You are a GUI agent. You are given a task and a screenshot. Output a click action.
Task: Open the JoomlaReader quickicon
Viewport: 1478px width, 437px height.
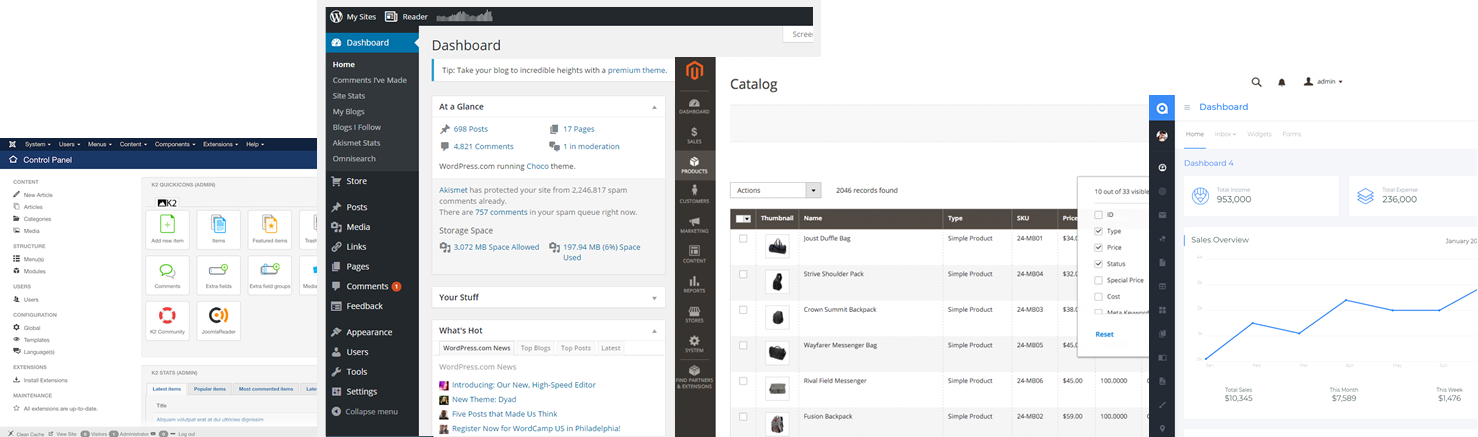[x=218, y=320]
